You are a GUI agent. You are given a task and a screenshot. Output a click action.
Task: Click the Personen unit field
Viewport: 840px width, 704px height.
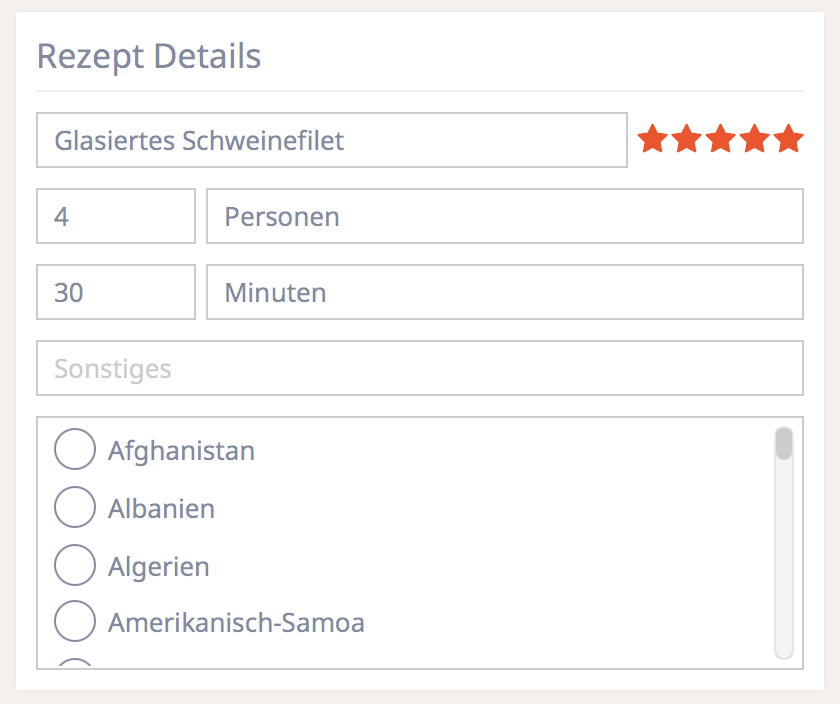pyautogui.click(x=504, y=216)
